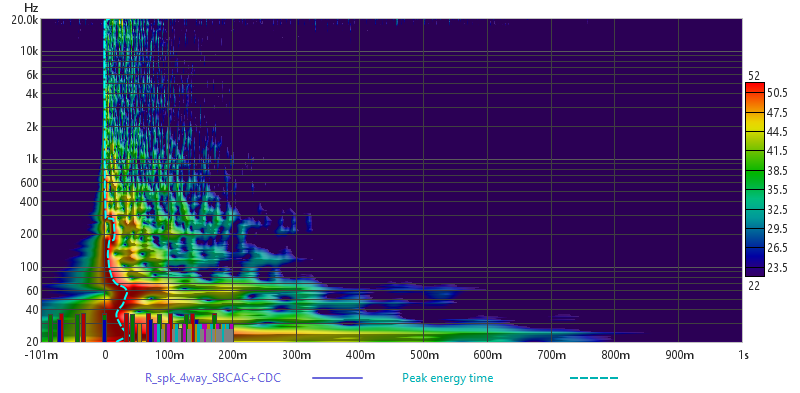
Task: Click the Peak energy time legend label
Action: coord(447,378)
